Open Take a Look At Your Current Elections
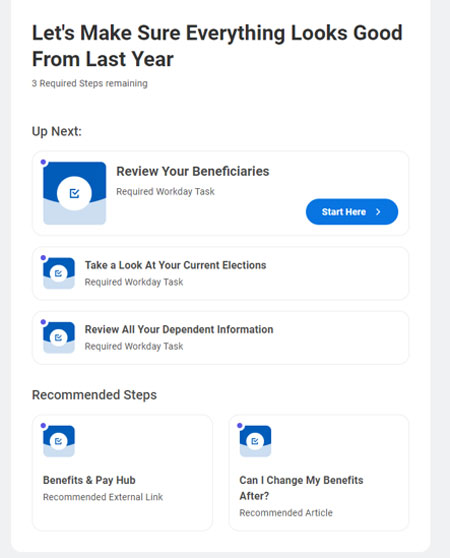The width and height of the screenshot is (450, 558). coord(175,265)
